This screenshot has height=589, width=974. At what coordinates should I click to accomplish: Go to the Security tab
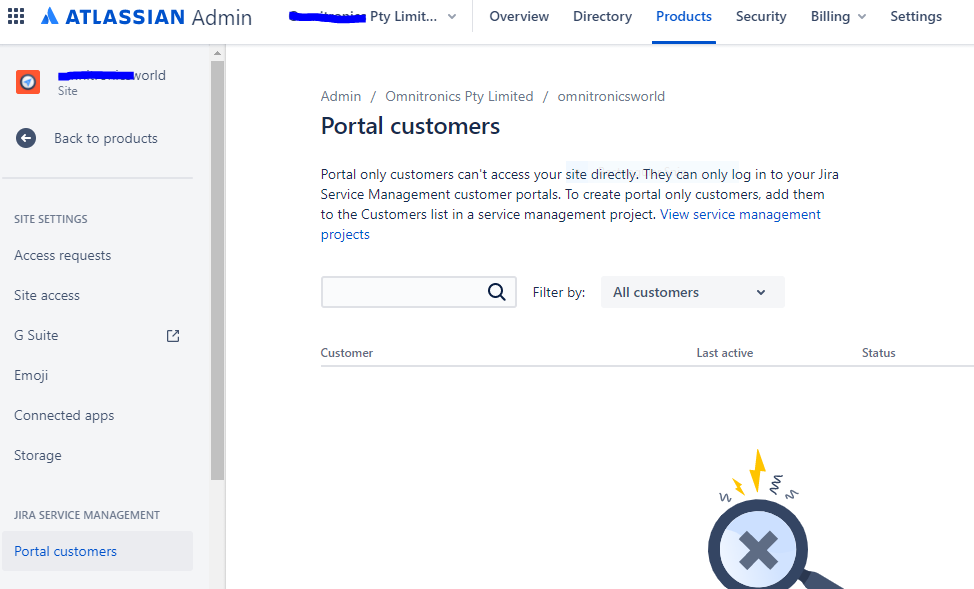point(761,17)
